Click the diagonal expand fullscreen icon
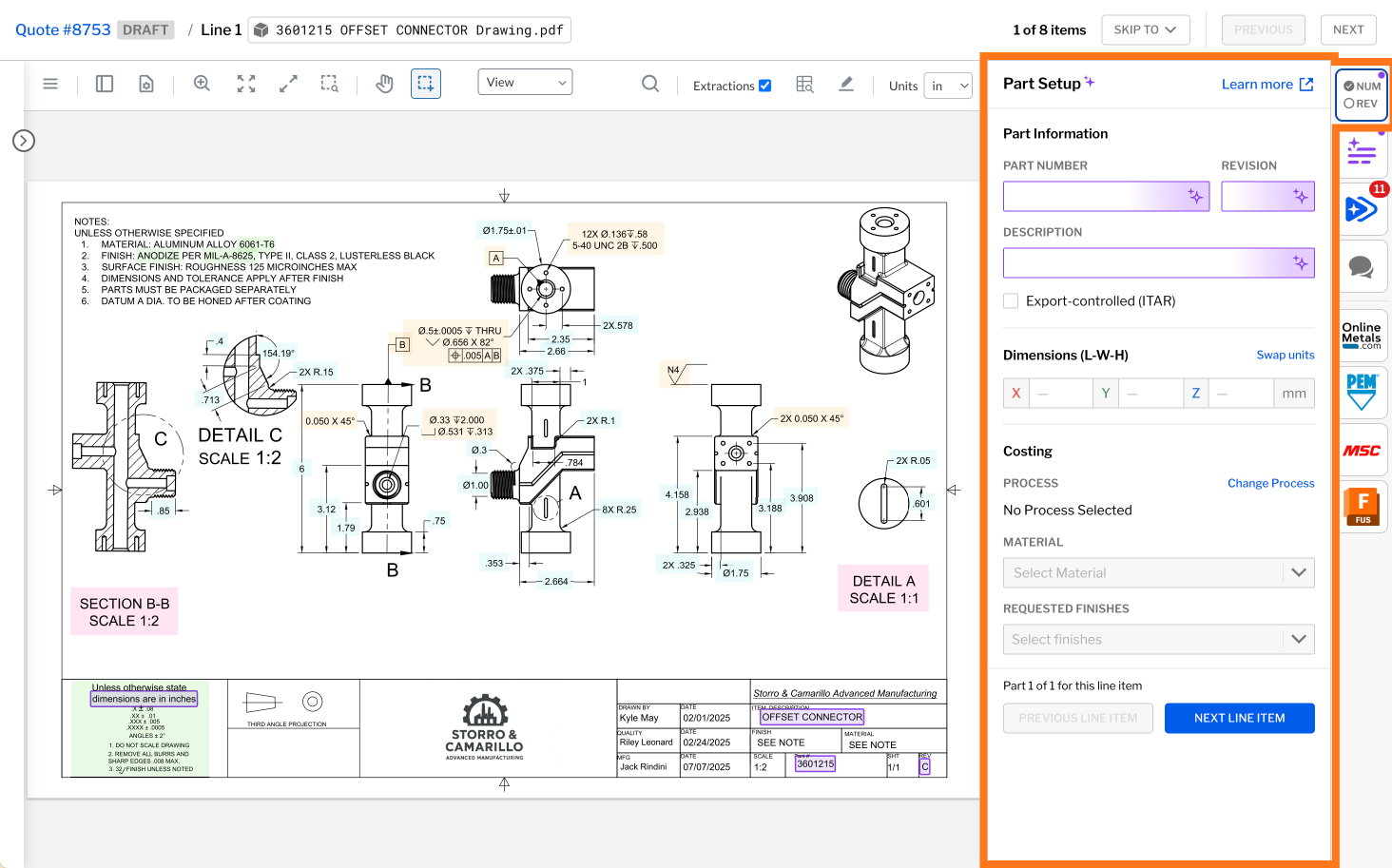Image resolution: width=1392 pixels, height=868 pixels. click(x=288, y=84)
